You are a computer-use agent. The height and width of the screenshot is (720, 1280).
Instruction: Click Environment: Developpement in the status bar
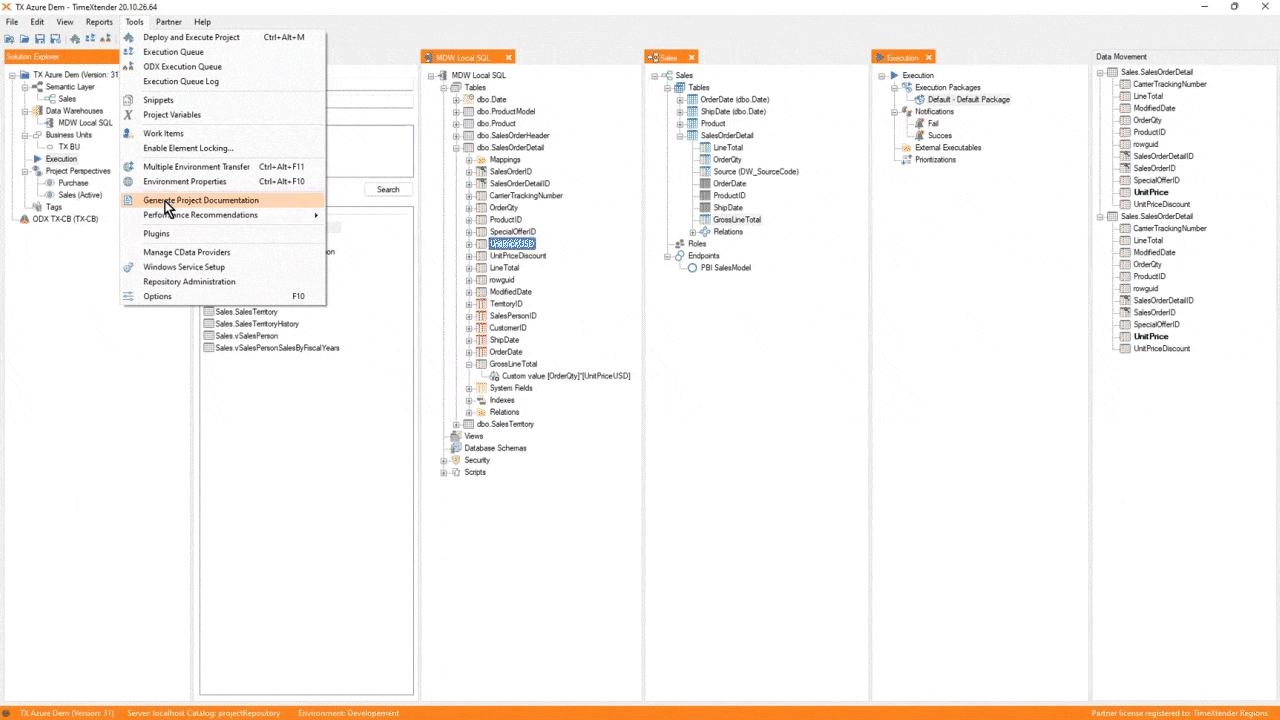(348, 713)
